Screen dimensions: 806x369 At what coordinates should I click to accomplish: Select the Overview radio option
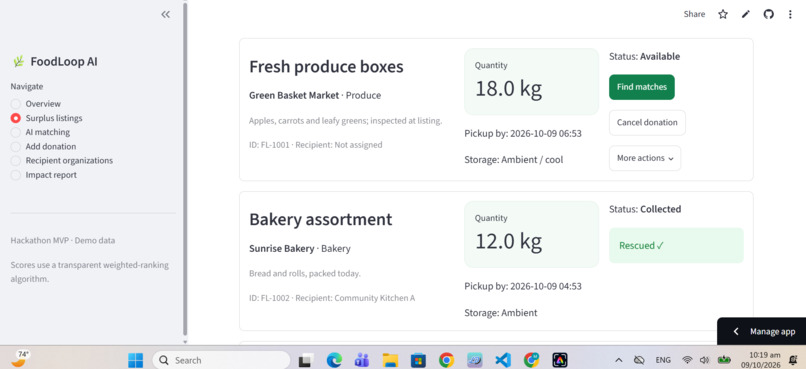click(36, 104)
